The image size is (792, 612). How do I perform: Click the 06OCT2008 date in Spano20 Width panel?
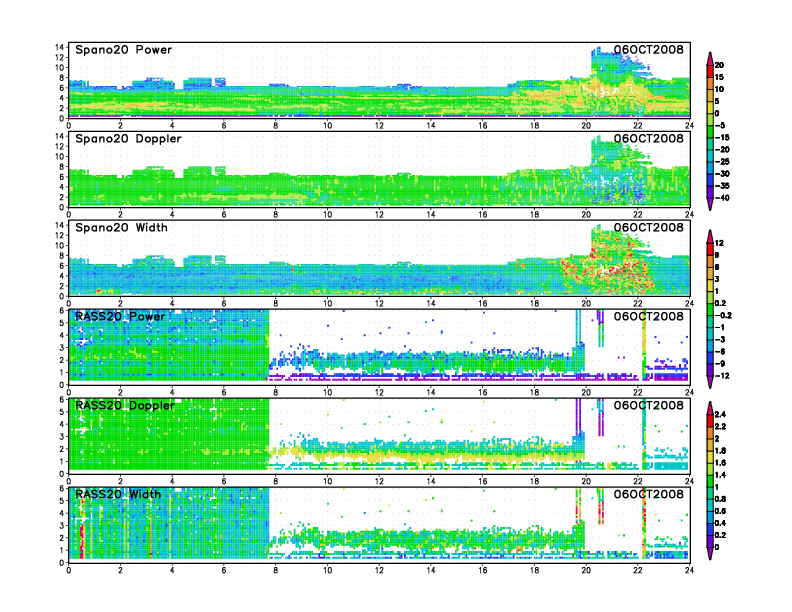649,227
